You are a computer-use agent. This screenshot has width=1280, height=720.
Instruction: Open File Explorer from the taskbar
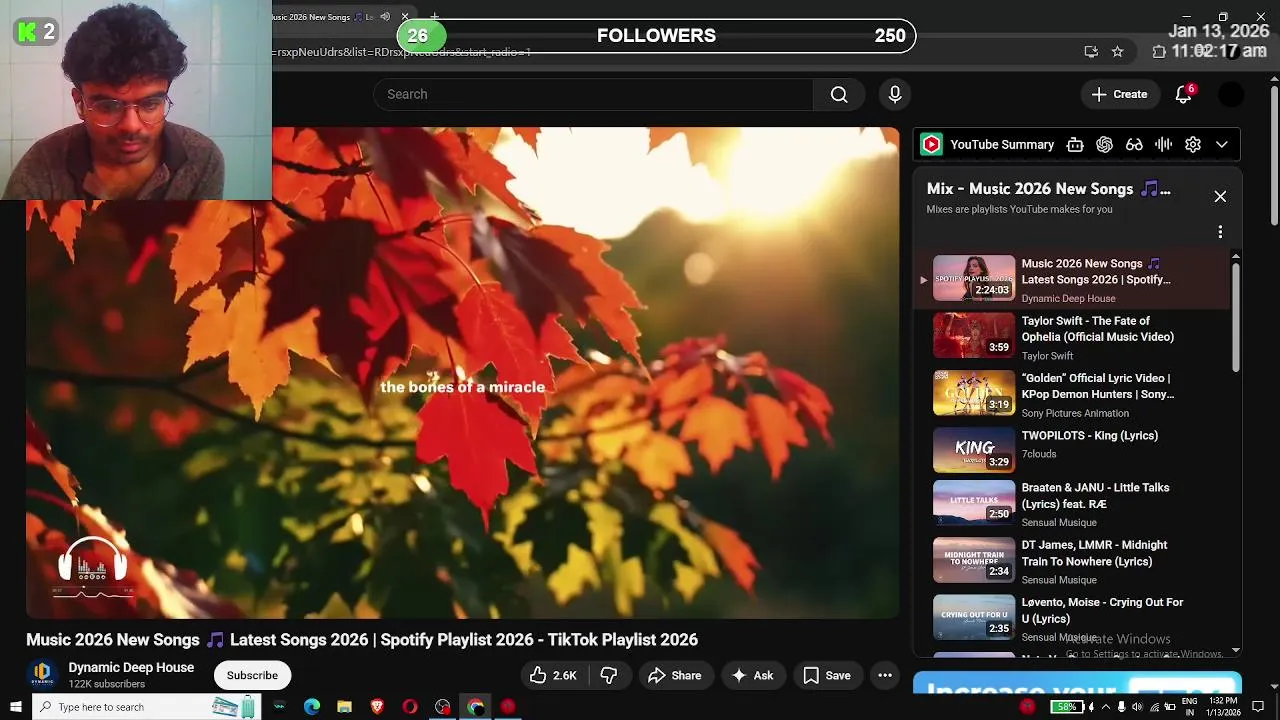[345, 707]
